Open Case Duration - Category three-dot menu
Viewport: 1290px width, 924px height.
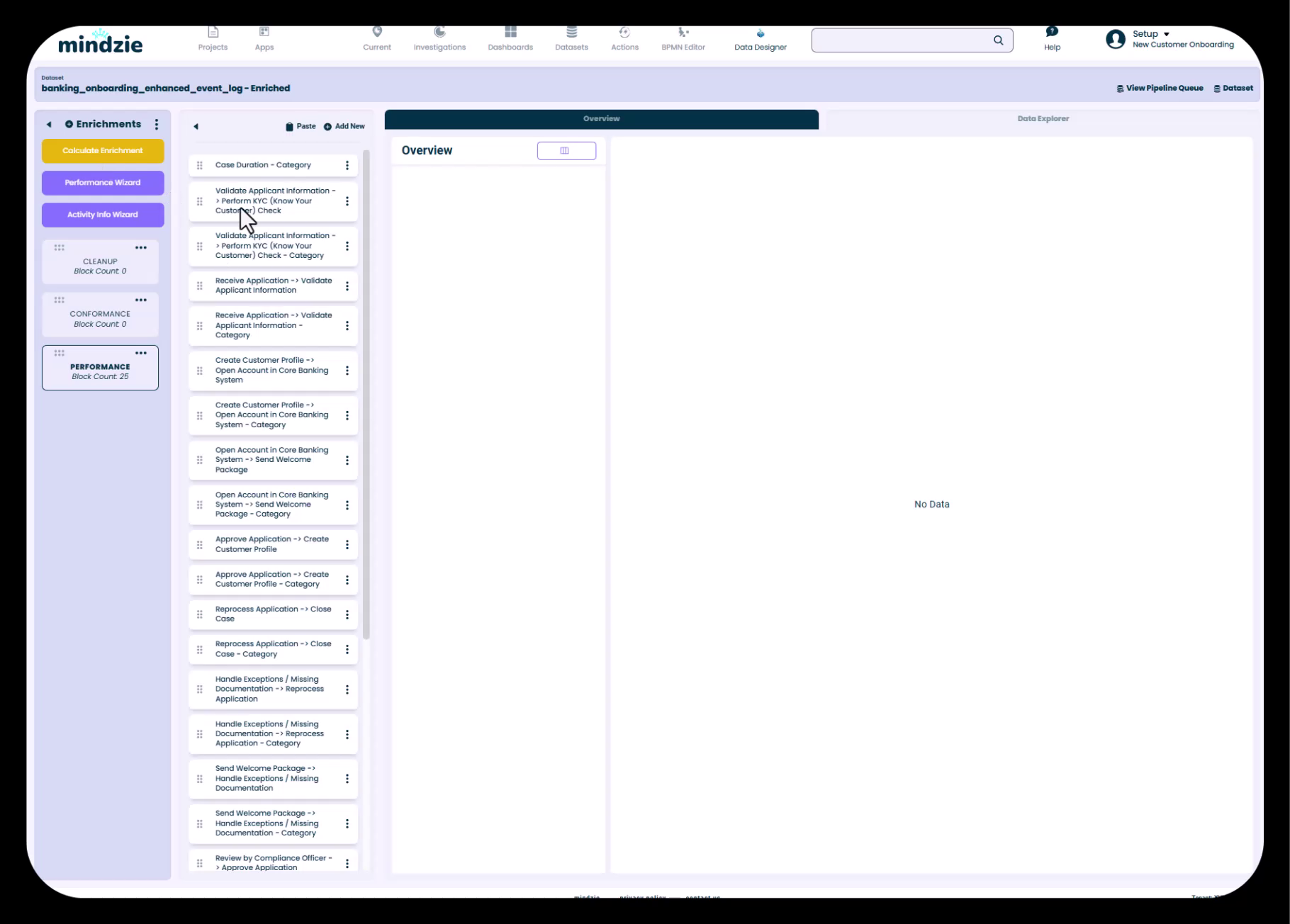point(347,165)
